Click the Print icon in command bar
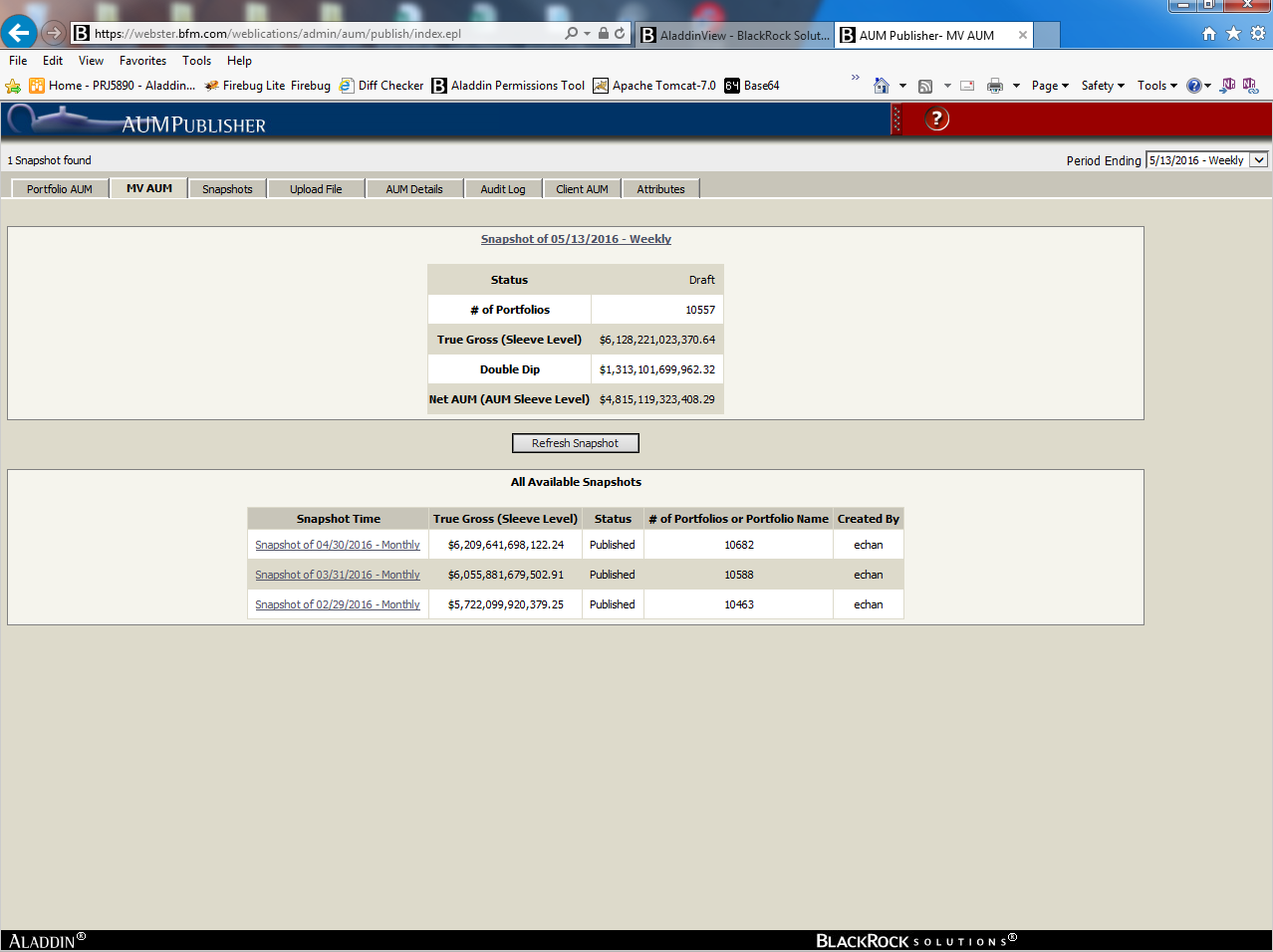The height and width of the screenshot is (952, 1273). pyautogui.click(x=995, y=86)
